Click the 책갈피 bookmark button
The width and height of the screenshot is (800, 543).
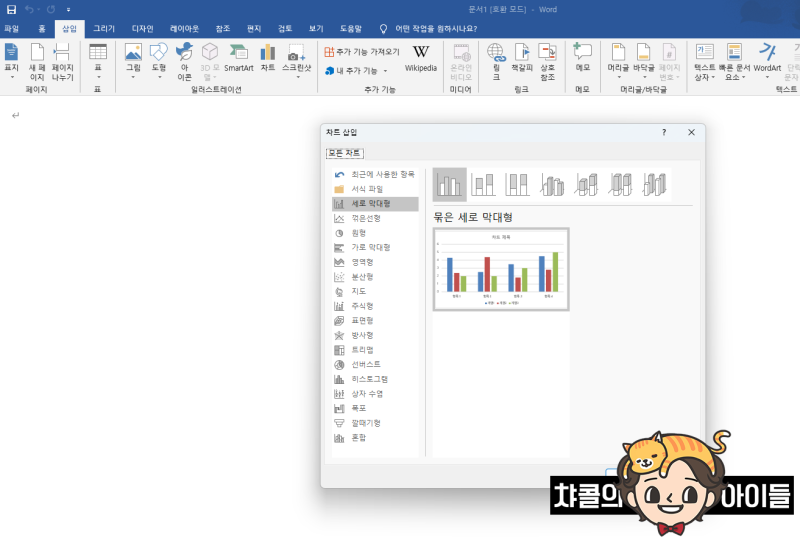pos(521,58)
